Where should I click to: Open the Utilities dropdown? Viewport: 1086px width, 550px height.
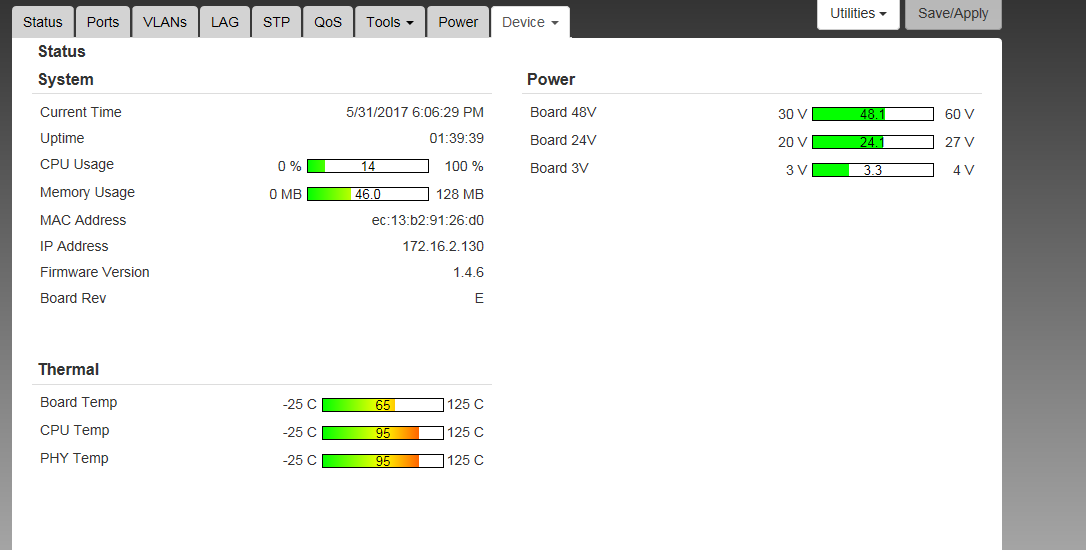(859, 14)
